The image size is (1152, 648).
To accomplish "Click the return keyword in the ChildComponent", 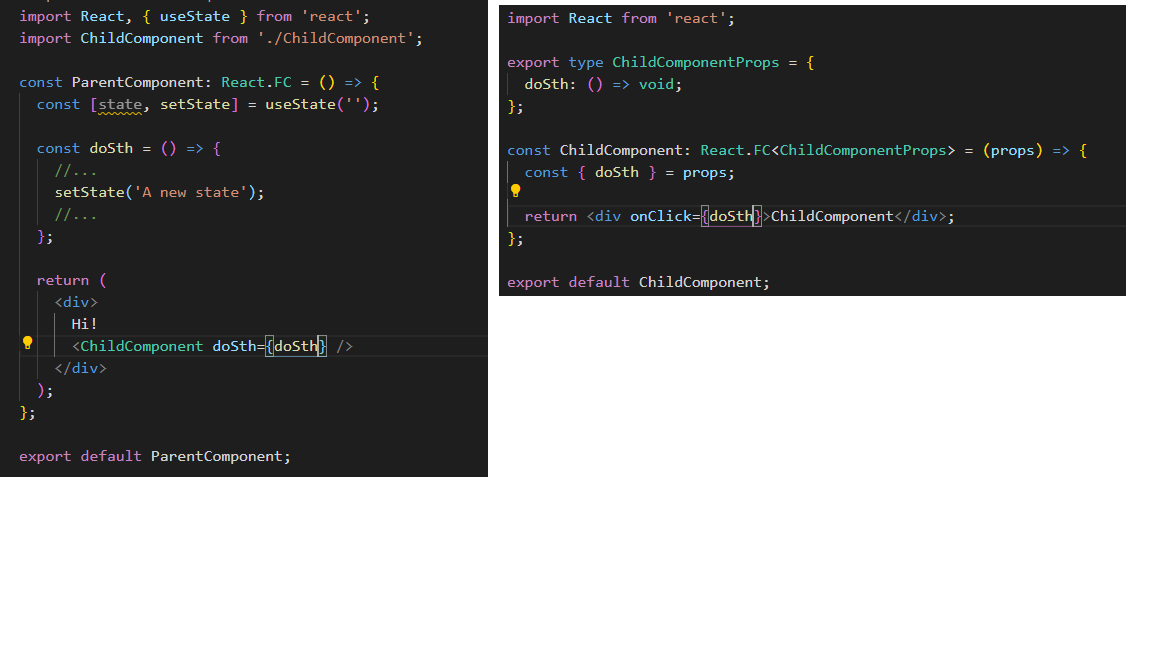I will tap(550, 217).
